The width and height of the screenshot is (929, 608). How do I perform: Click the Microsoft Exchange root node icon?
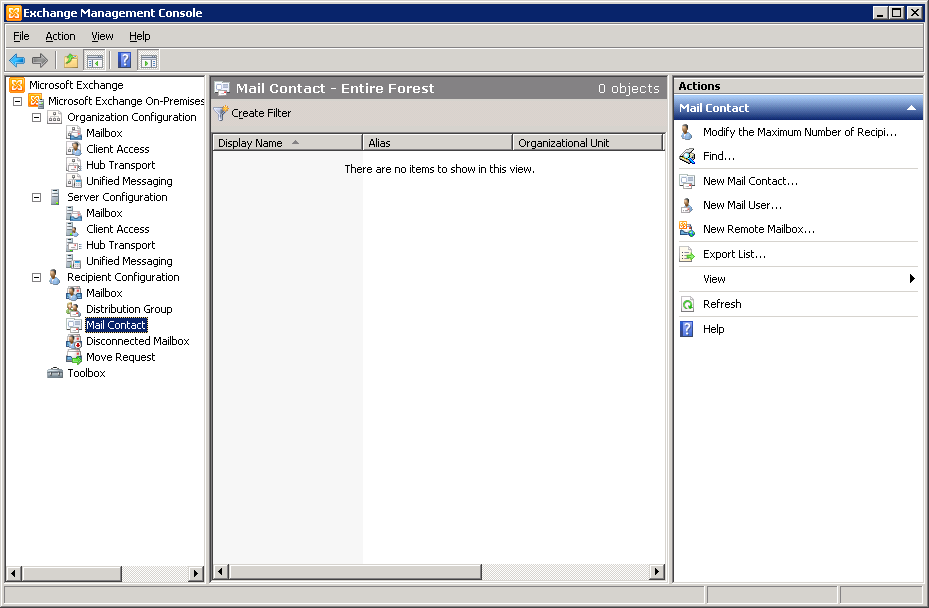coord(17,85)
